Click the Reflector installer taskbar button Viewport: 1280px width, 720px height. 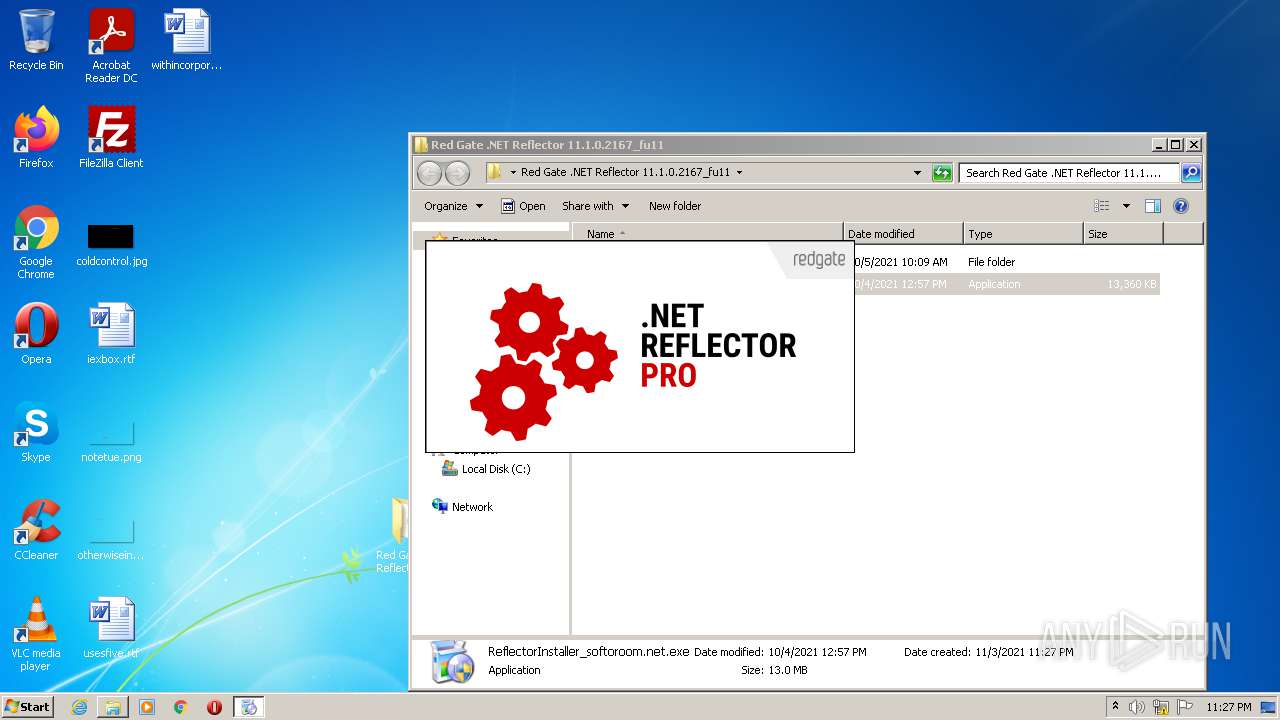point(249,707)
